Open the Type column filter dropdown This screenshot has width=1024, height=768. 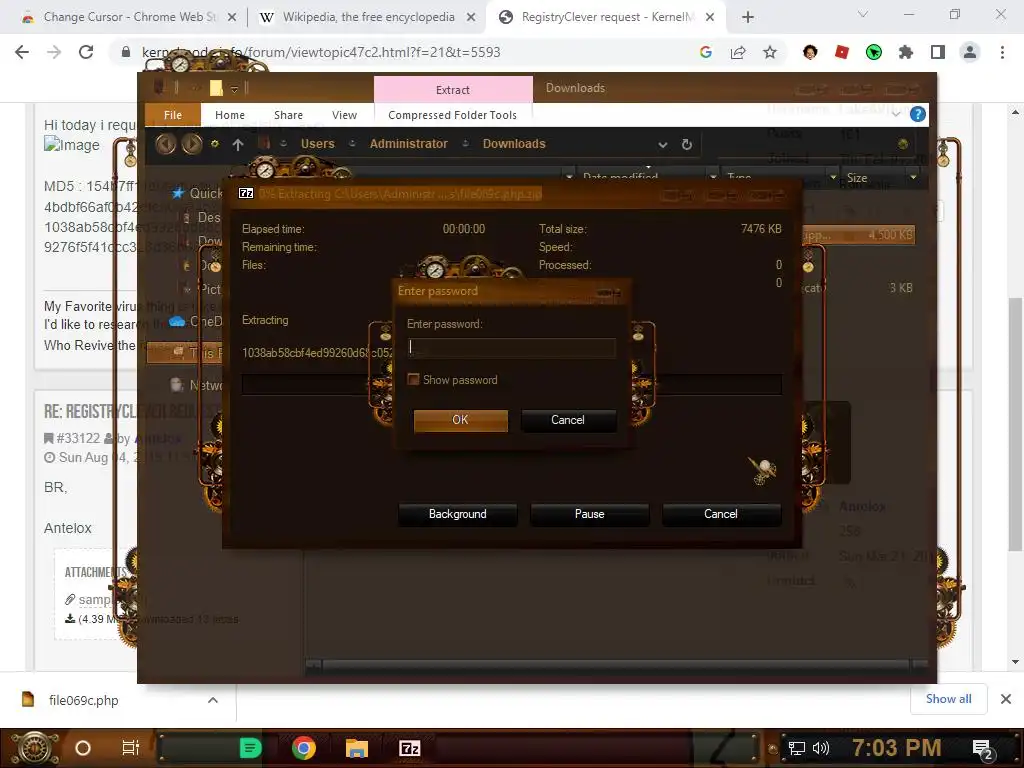coord(833,177)
